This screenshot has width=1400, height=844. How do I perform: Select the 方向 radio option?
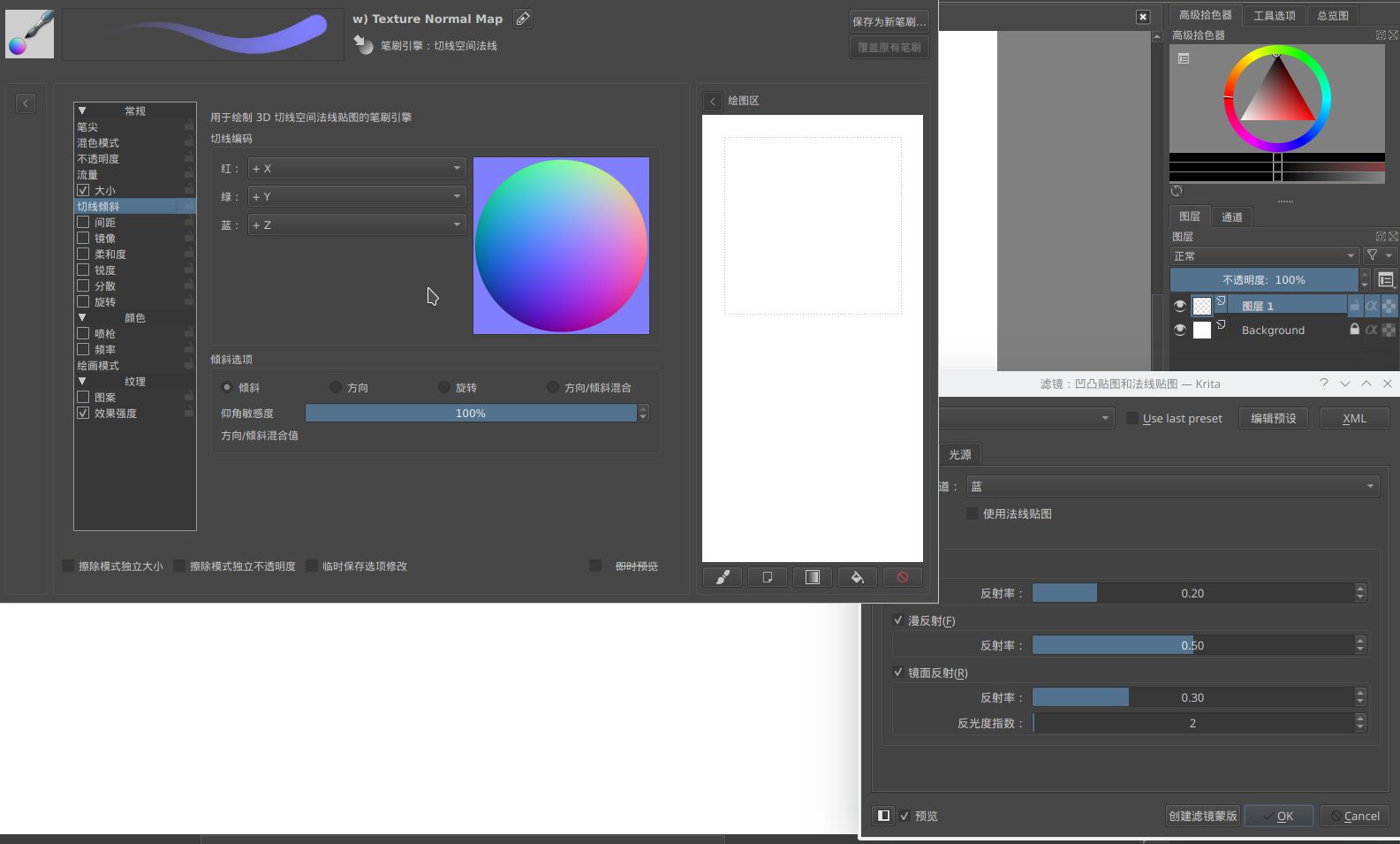pyautogui.click(x=336, y=387)
